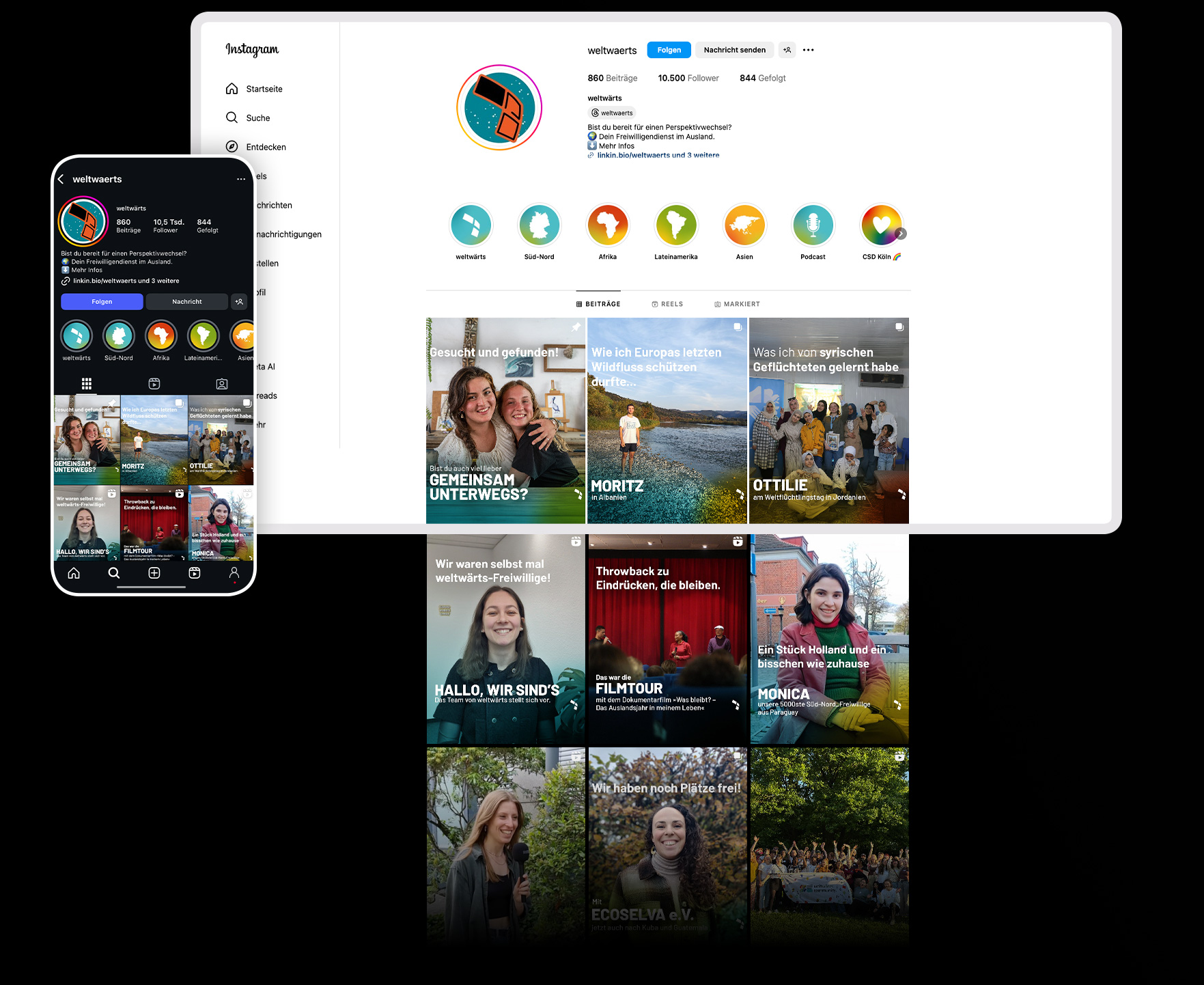Screen dimensions: 1204x985
Task: Open the 844 Gefolgt list
Action: [763, 78]
